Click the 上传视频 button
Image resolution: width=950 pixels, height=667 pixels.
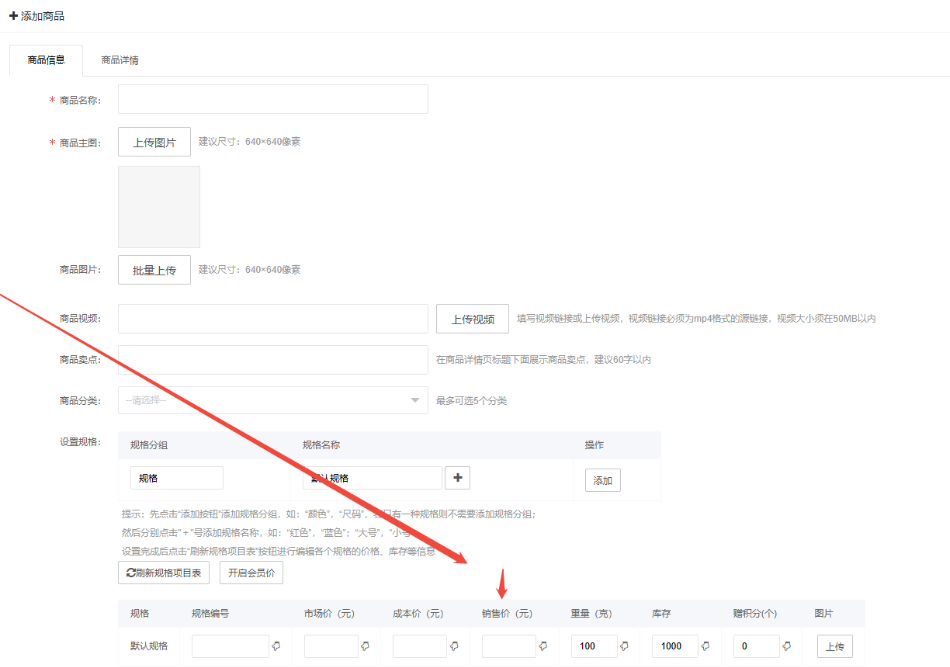pos(472,319)
